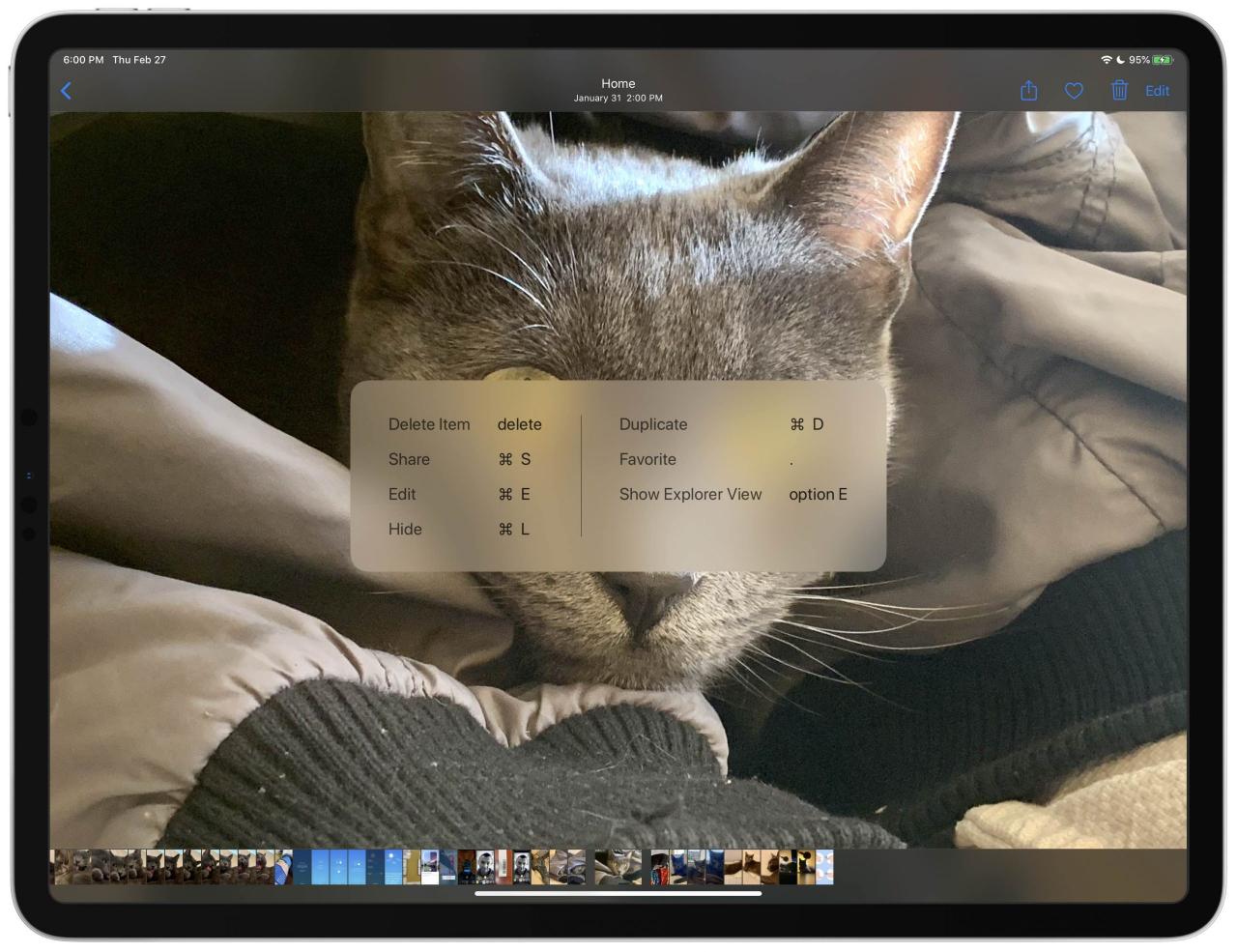Click the Home title at top
Image resolution: width=1237 pixels, height=952 pixels.
point(618,83)
